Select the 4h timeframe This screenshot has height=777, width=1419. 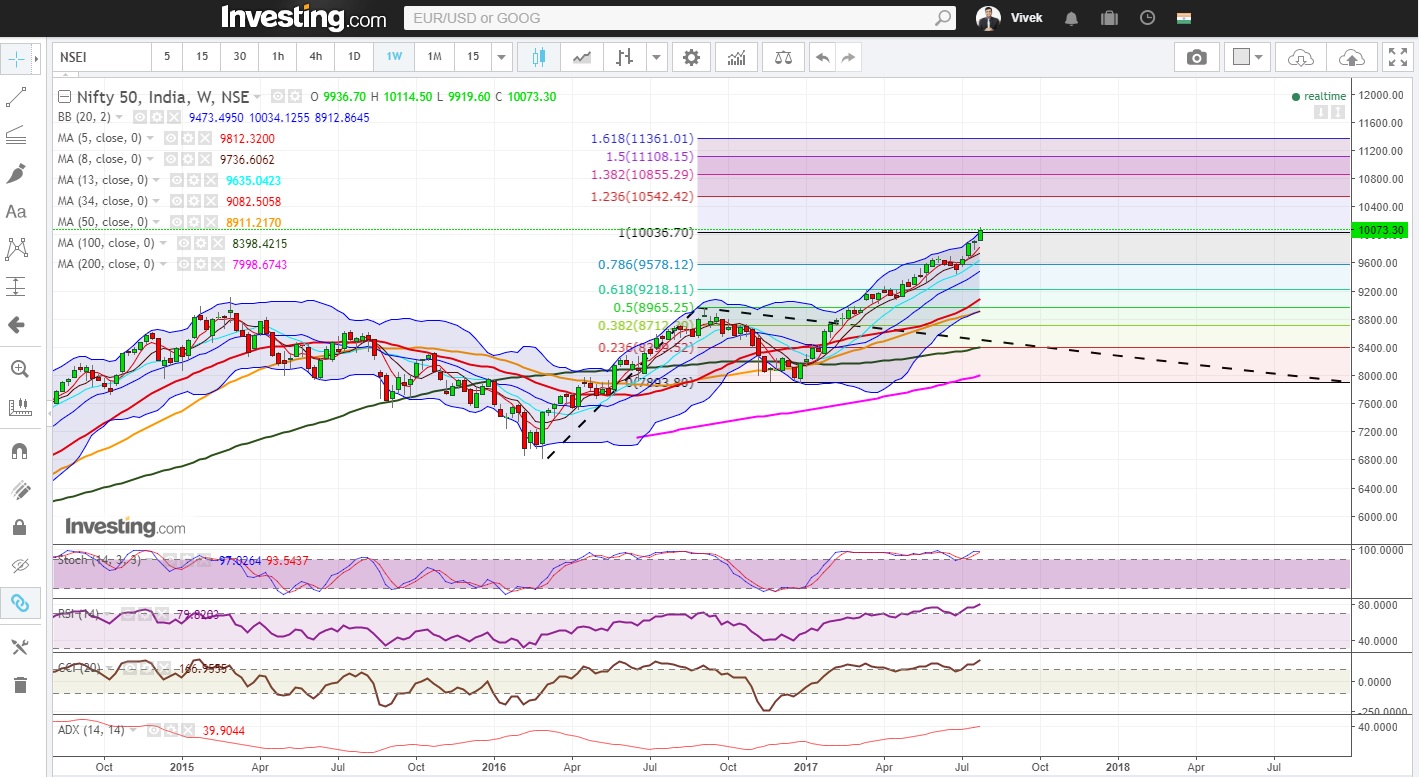(x=316, y=57)
